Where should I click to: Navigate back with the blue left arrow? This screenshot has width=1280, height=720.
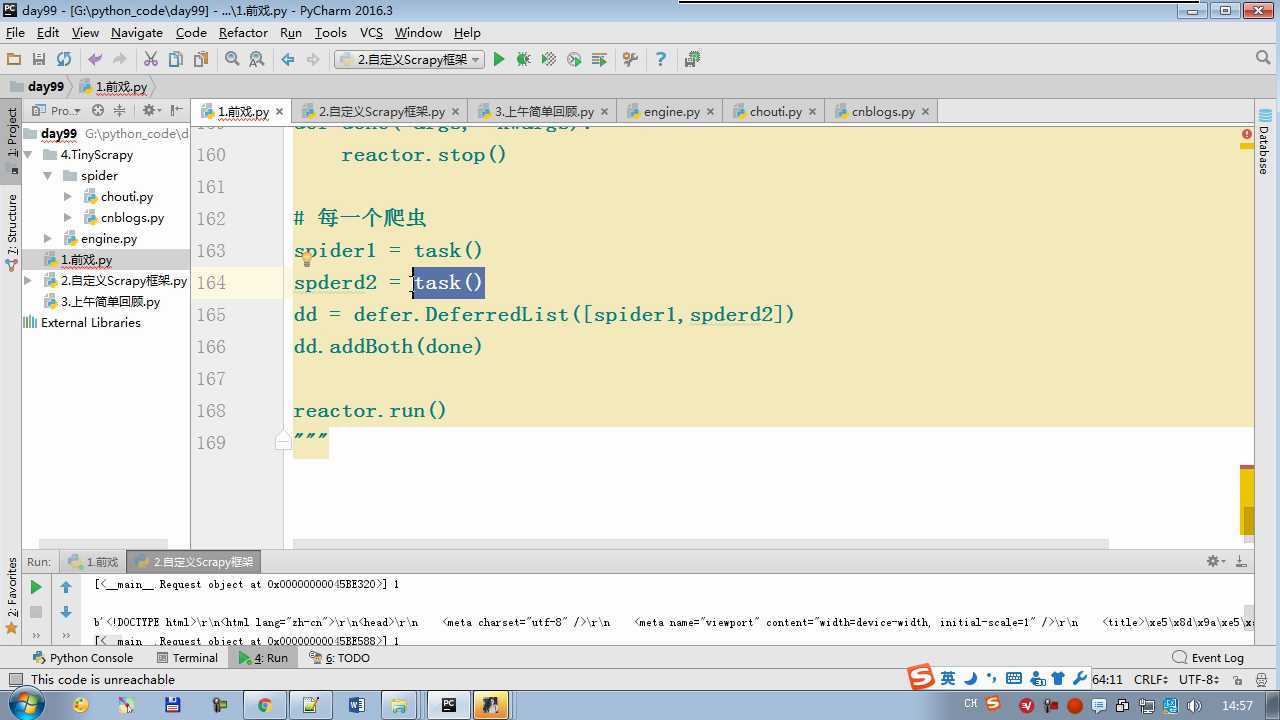(x=288, y=60)
